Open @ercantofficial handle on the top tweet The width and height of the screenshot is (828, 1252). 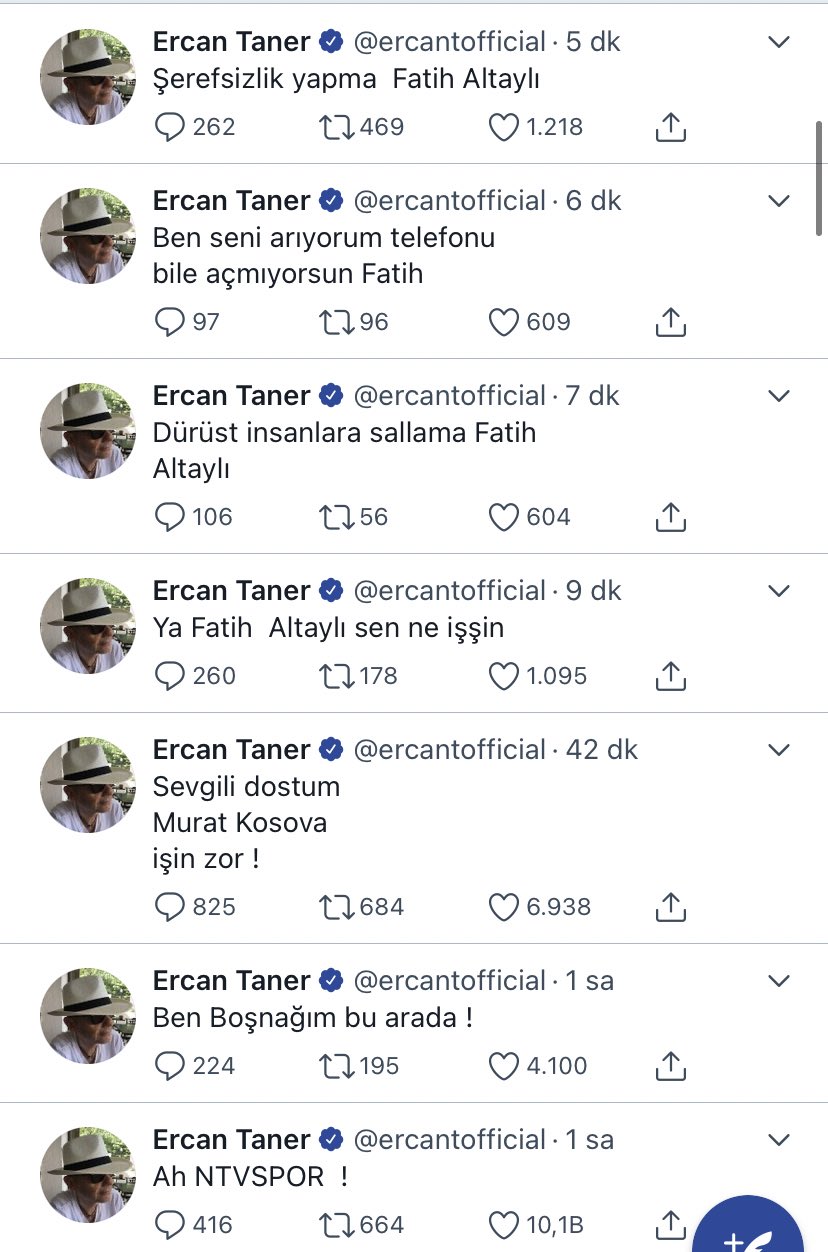tap(450, 42)
